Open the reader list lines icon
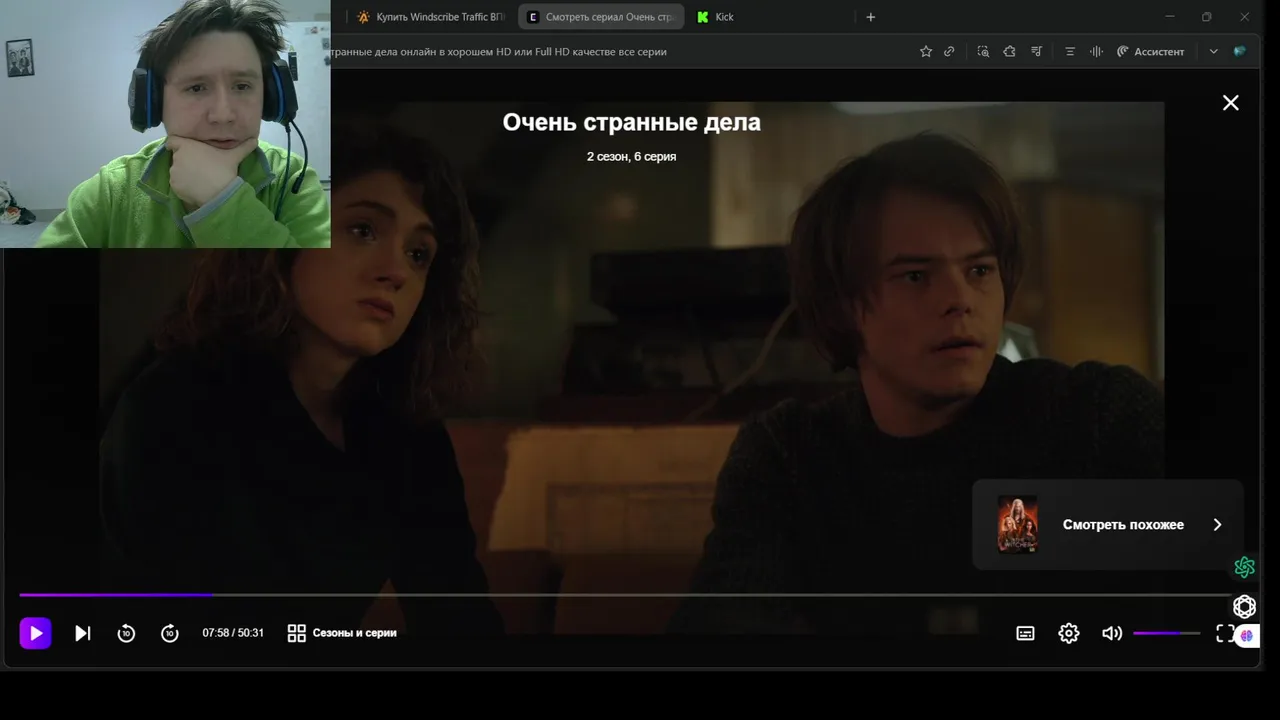Image resolution: width=1280 pixels, height=720 pixels. tap(1070, 51)
